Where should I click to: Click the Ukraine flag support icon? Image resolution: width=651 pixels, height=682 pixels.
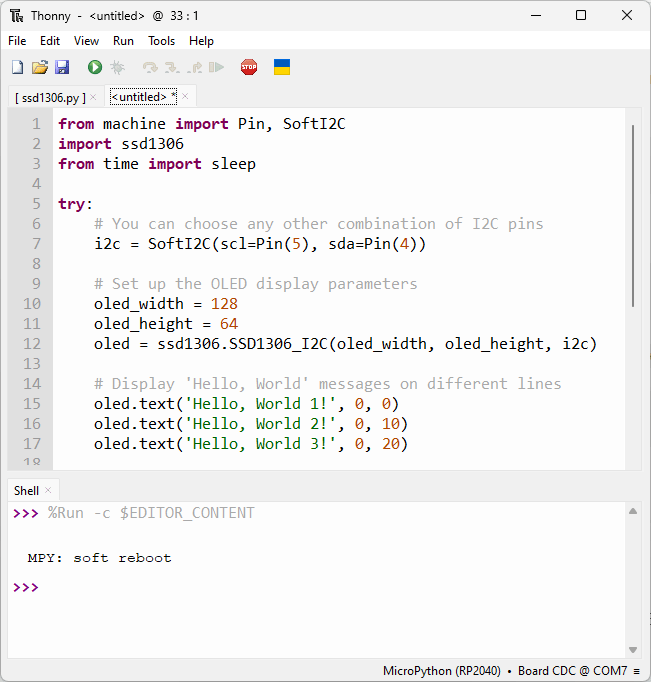(282, 67)
